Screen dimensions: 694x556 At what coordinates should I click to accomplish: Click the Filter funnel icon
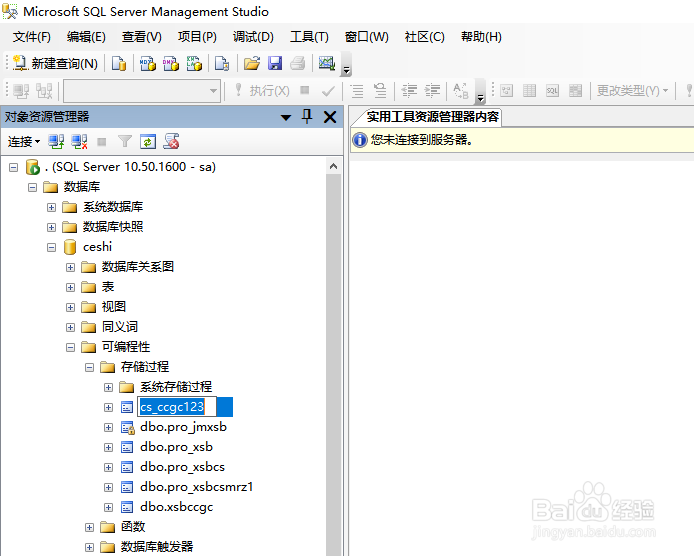pos(125,142)
